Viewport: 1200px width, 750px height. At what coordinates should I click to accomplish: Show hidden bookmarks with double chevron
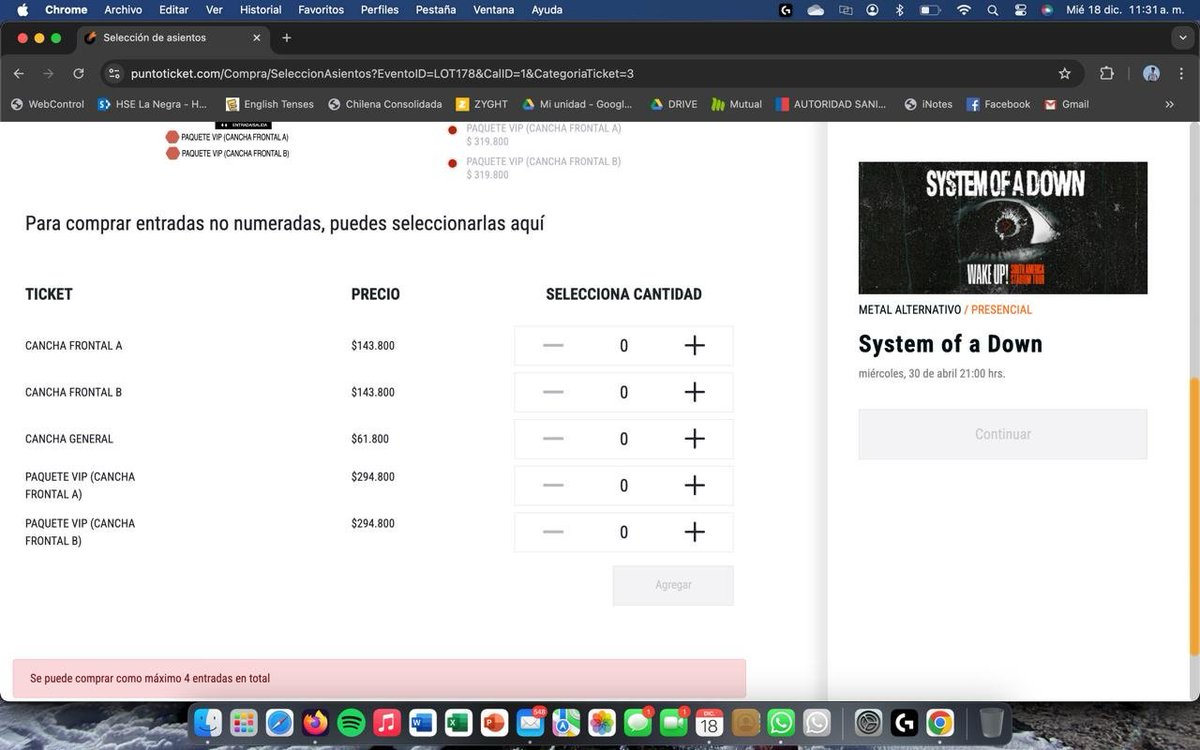[1170, 104]
